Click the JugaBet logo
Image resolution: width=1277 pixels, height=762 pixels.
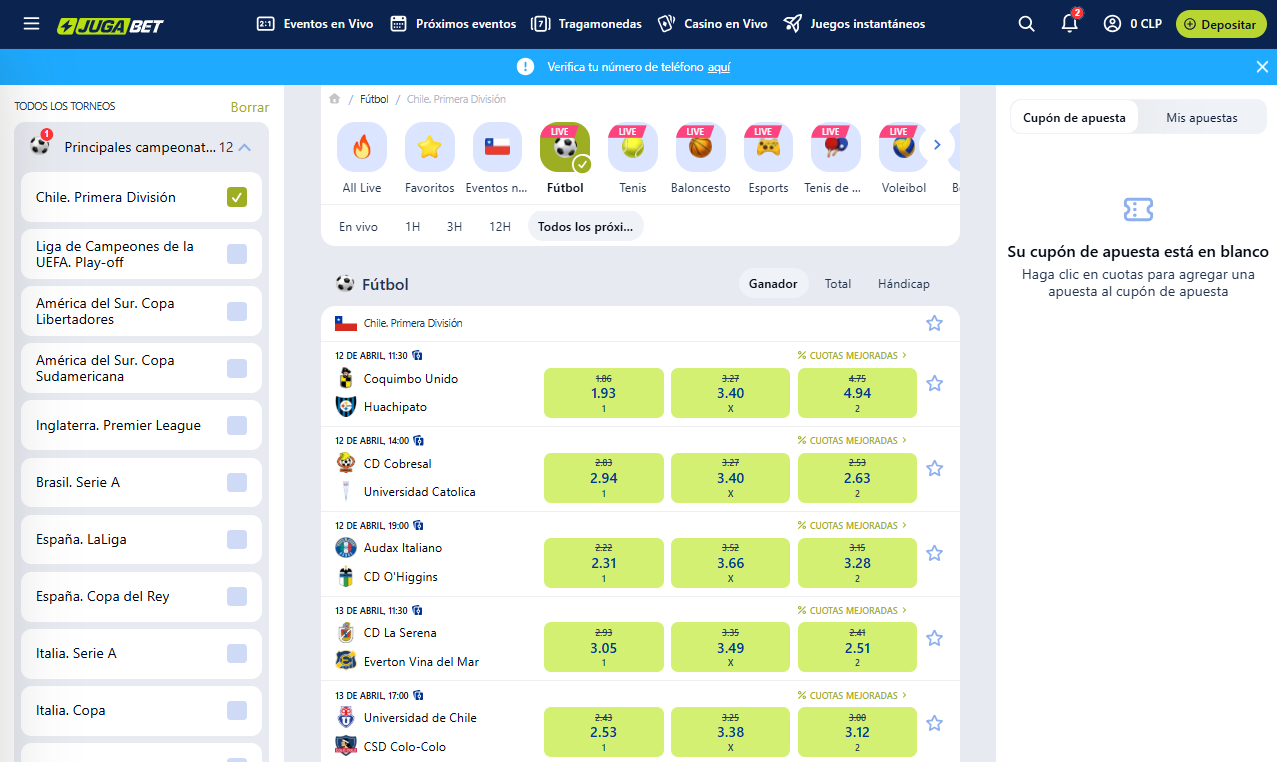110,24
